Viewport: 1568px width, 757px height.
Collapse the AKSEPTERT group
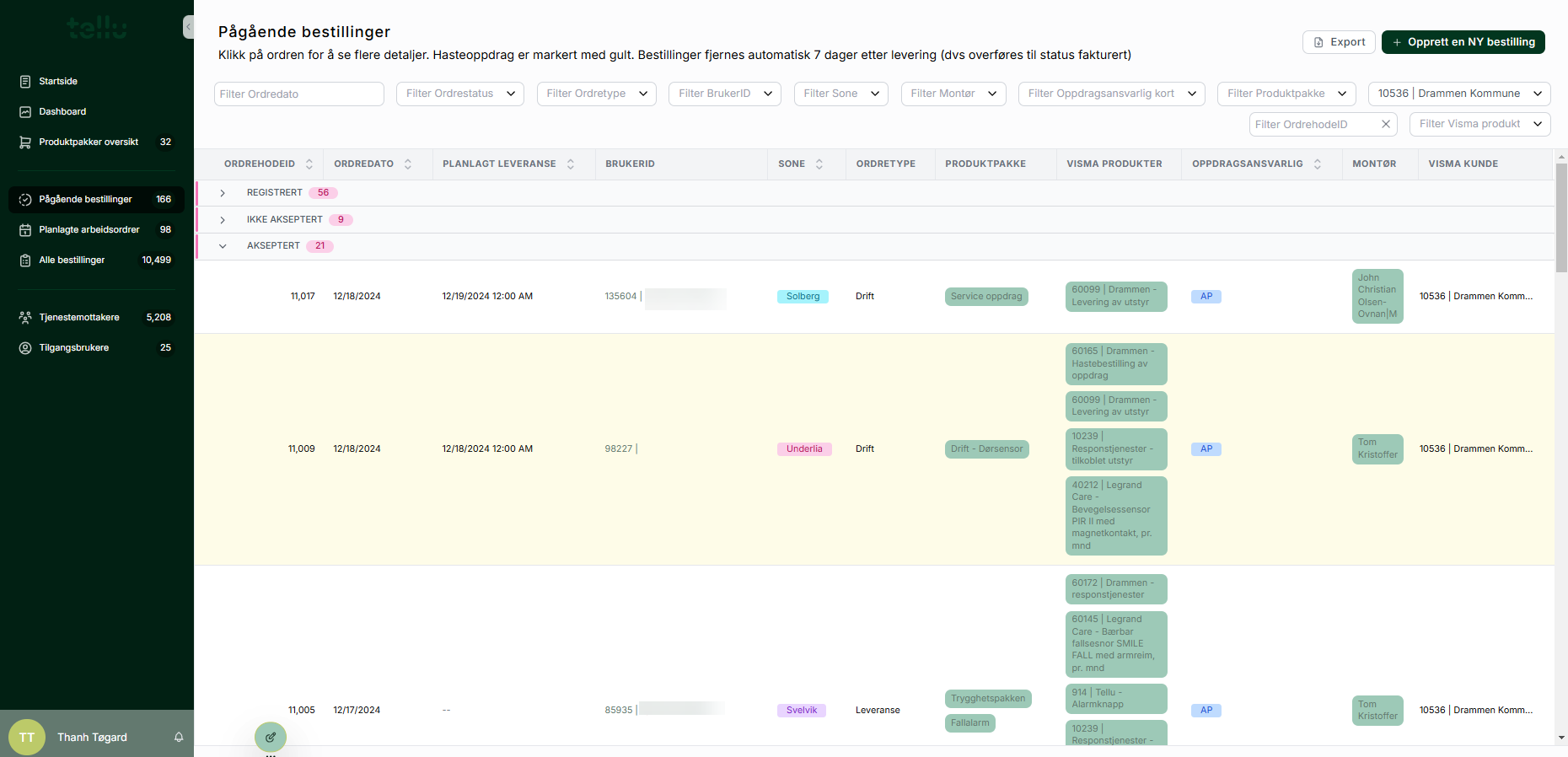(223, 246)
